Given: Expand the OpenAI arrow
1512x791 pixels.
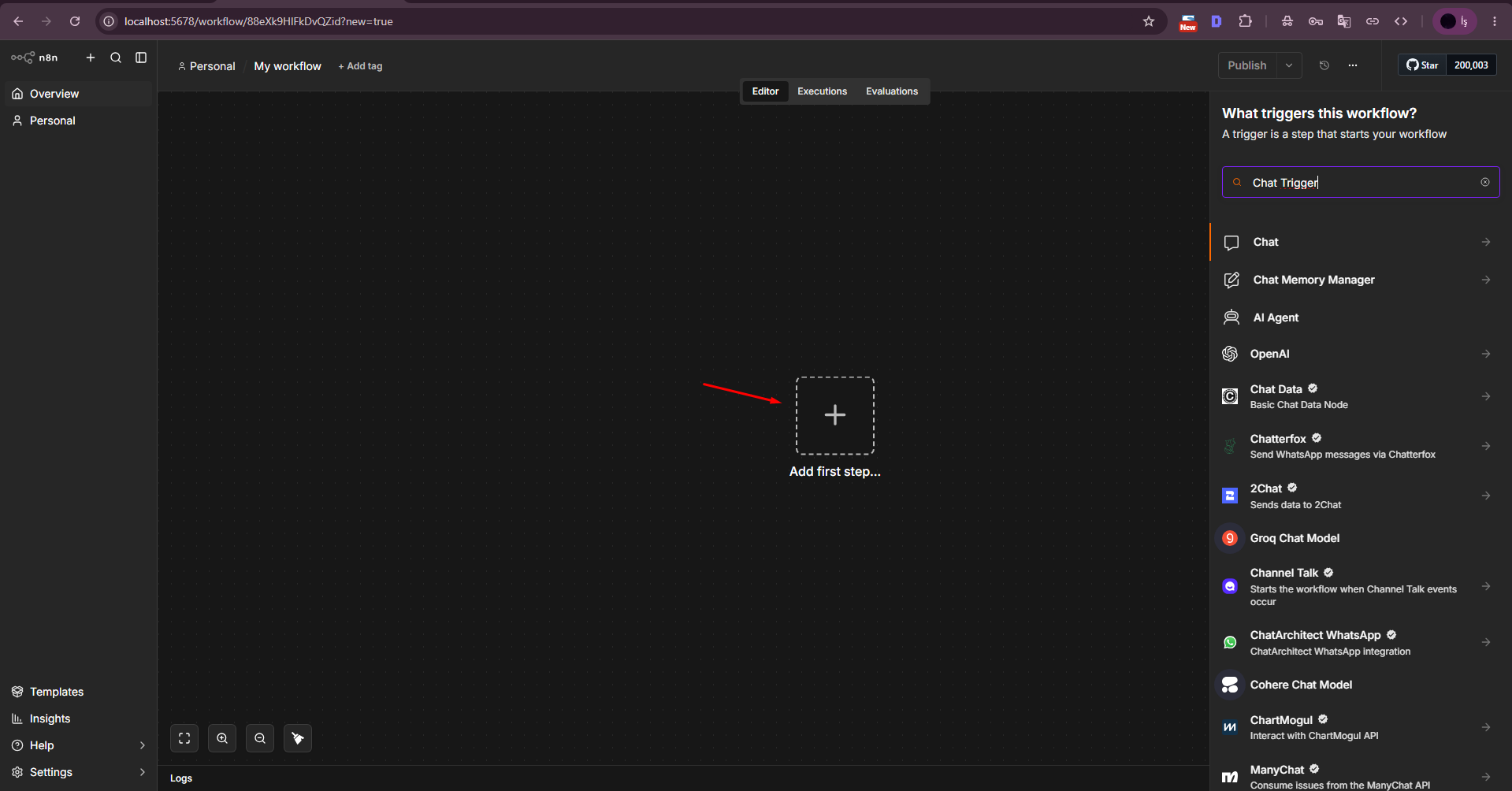Looking at the screenshot, I should coord(1486,354).
